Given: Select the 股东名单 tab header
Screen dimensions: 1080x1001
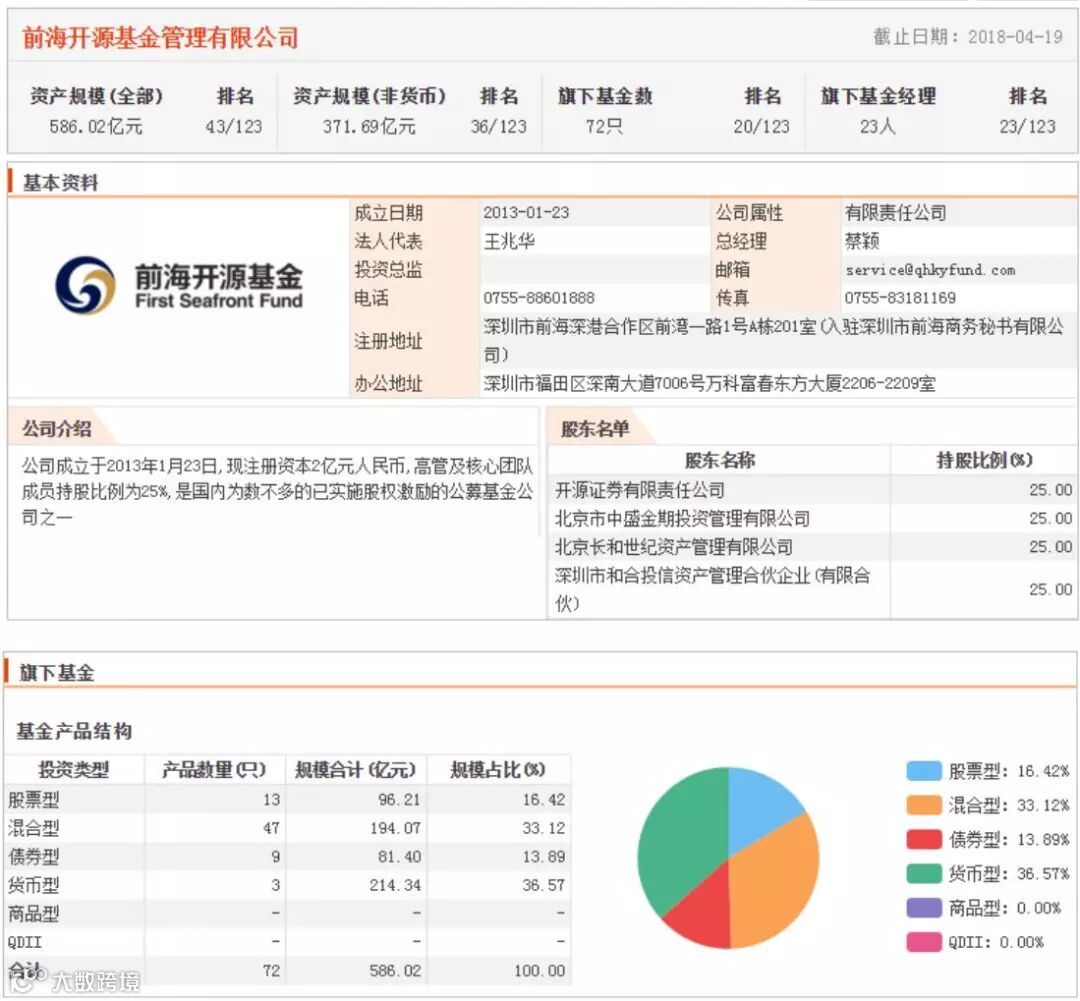Looking at the screenshot, I should click(595, 429).
